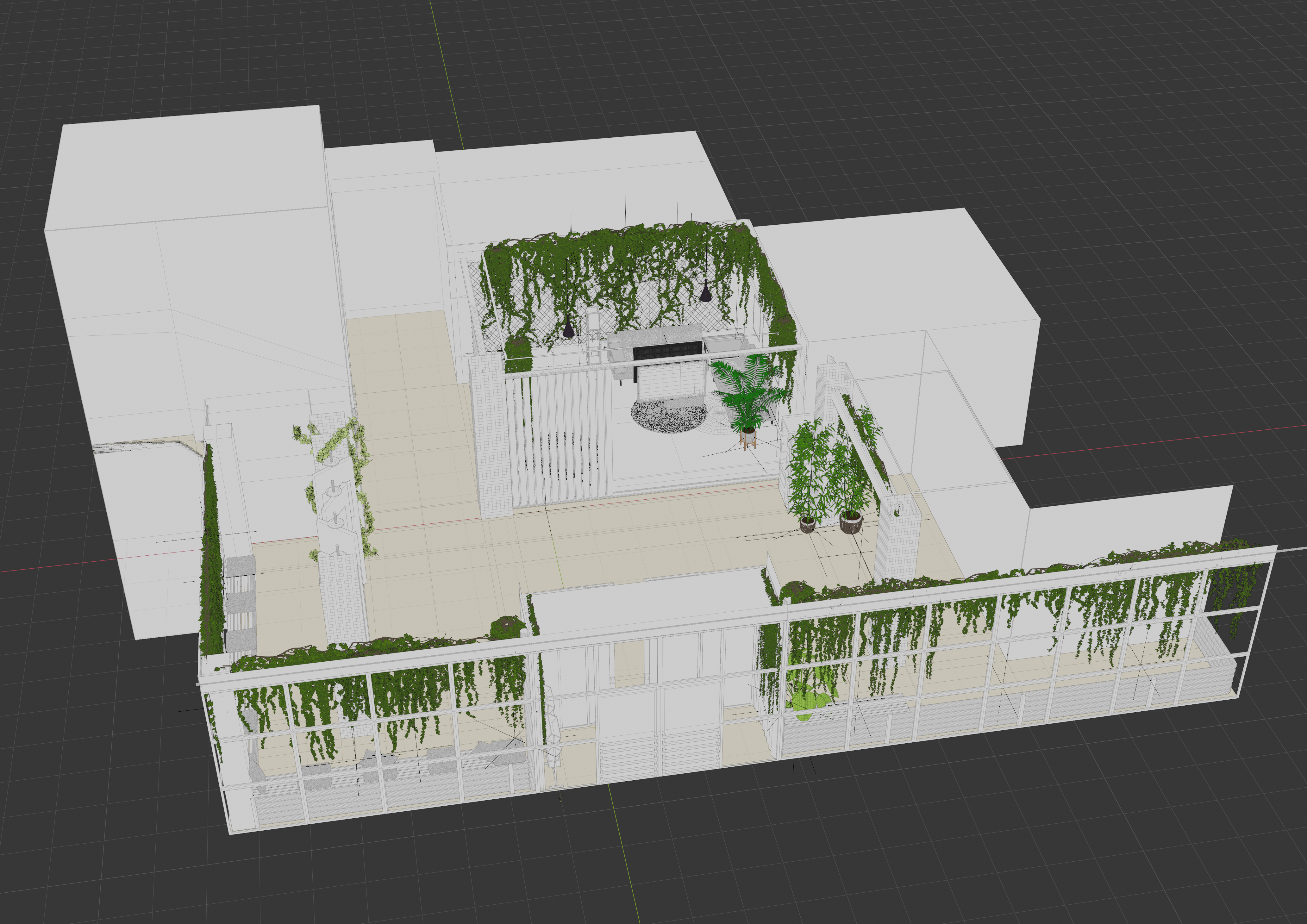Click the black screen panel behind the sofa
Viewport: 1307px width, 924px height.
(x=666, y=352)
